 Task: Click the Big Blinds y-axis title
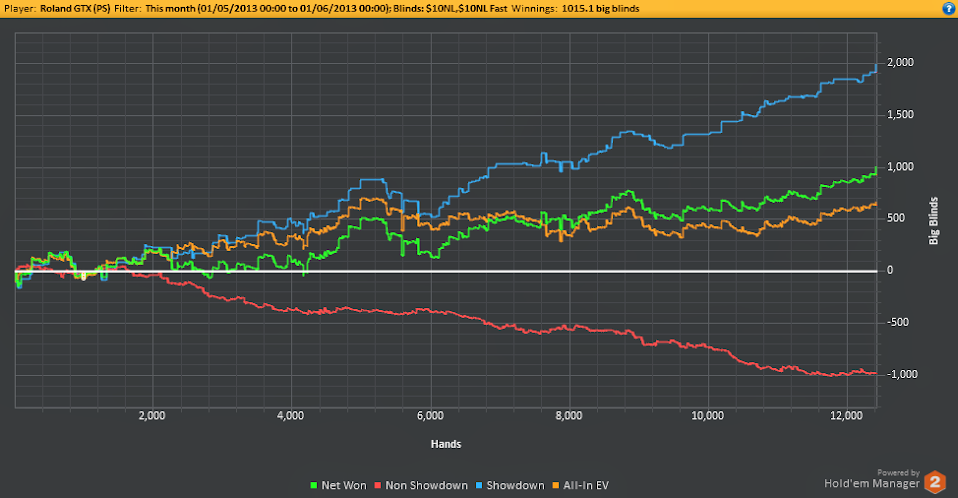pos(934,221)
